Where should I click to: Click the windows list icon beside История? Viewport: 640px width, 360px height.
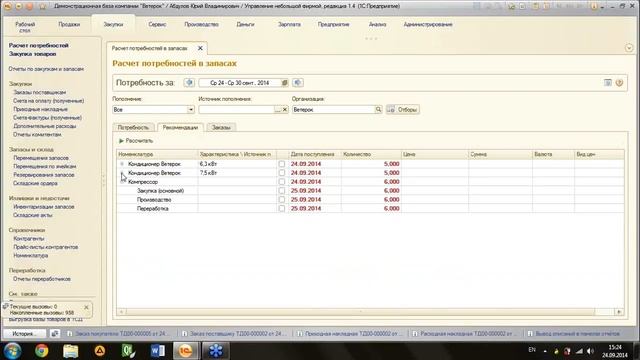tap(54, 333)
